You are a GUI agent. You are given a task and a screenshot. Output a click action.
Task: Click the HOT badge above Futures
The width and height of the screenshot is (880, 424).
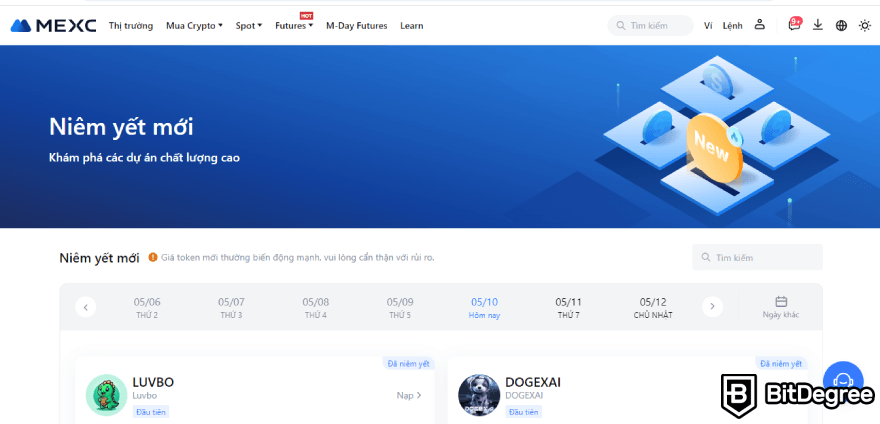[306, 15]
